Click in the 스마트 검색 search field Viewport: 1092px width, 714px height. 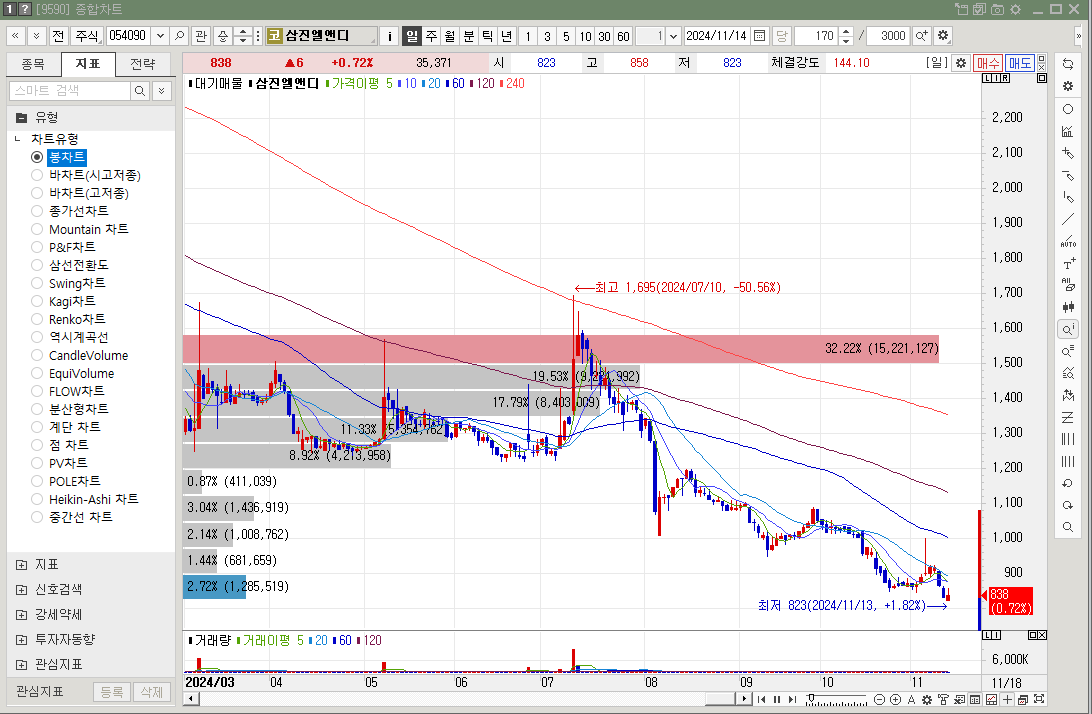click(70, 91)
